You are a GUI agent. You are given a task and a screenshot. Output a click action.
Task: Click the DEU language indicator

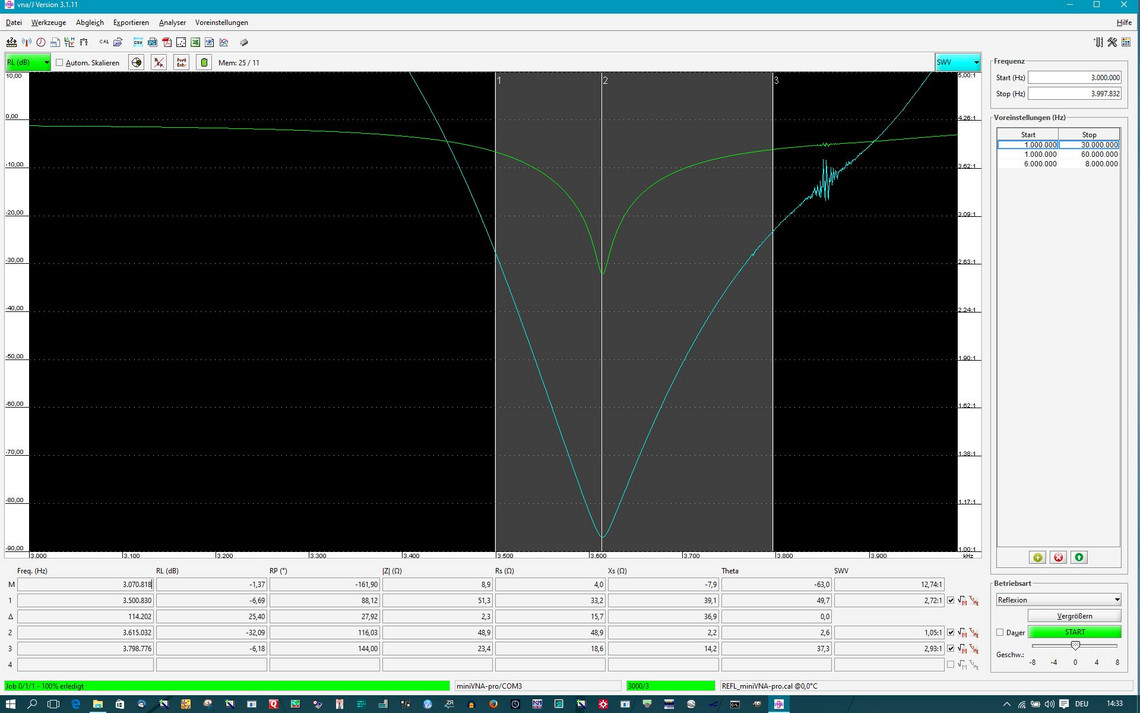pyautogui.click(x=1082, y=704)
